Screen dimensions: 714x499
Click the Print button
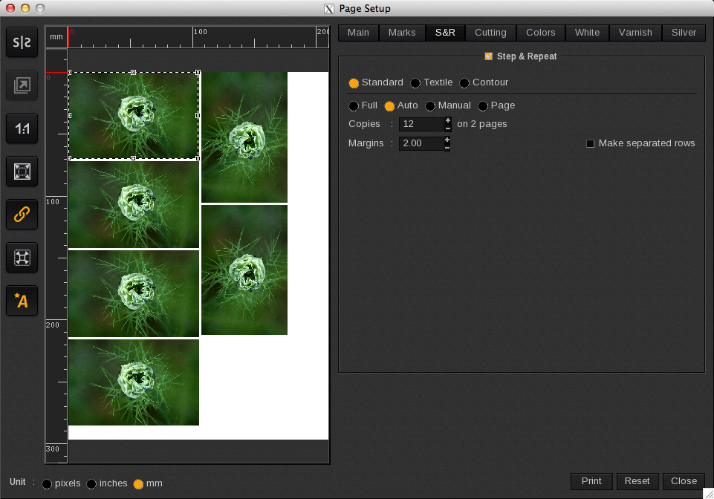[x=591, y=481]
